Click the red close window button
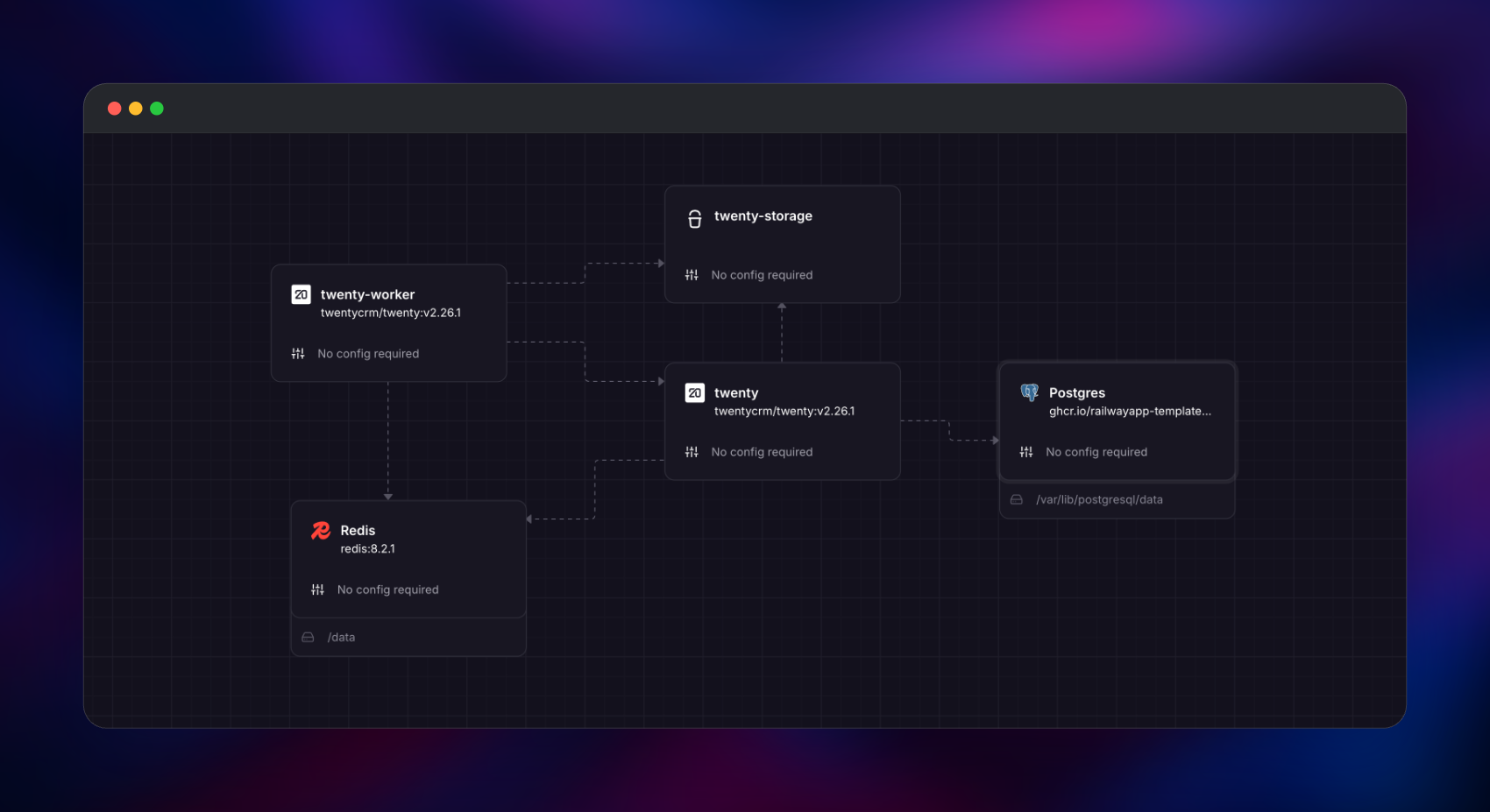This screenshot has width=1490, height=812. pyautogui.click(x=114, y=109)
